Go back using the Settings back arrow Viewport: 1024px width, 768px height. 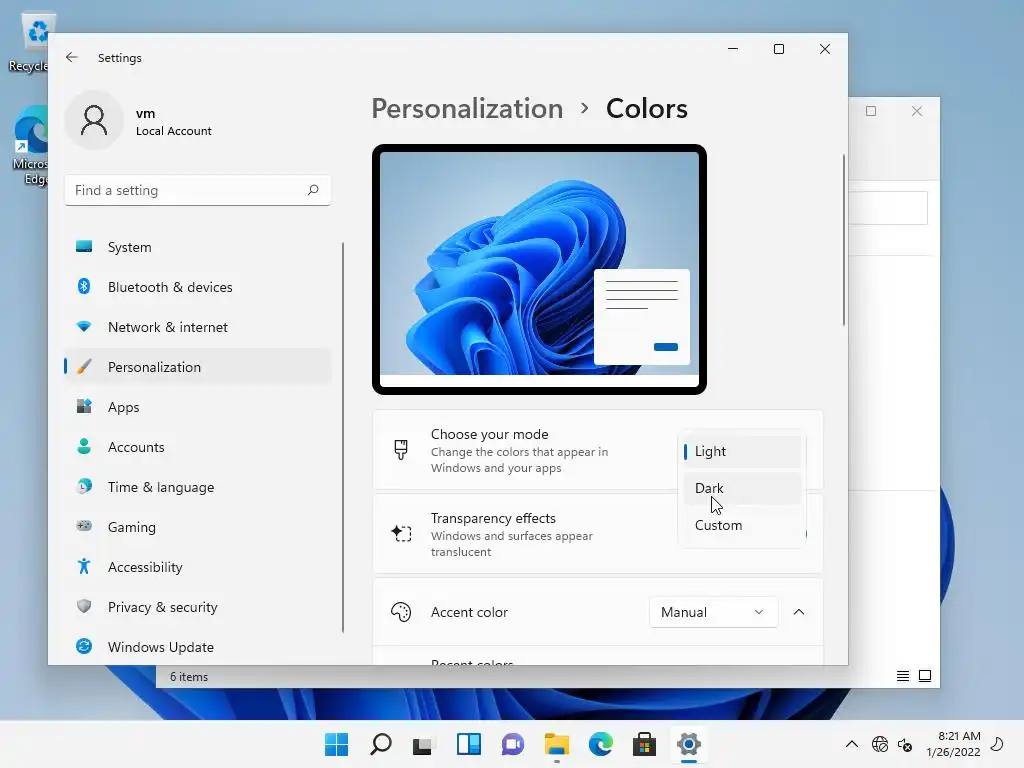point(72,57)
